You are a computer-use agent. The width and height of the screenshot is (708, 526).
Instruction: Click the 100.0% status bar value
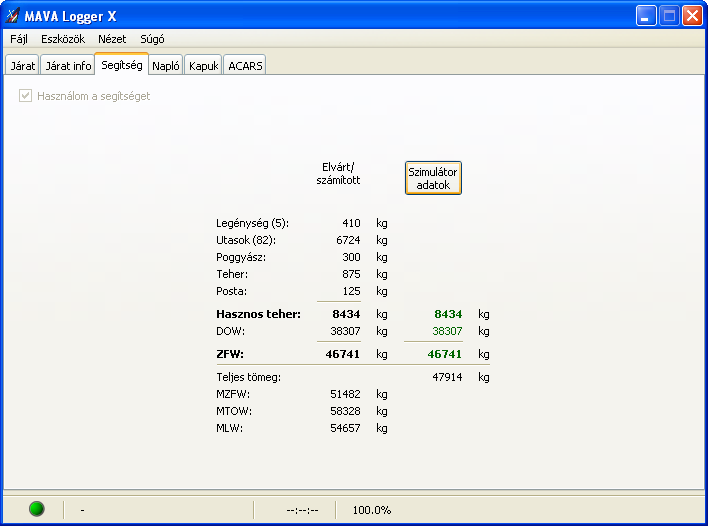point(372,510)
